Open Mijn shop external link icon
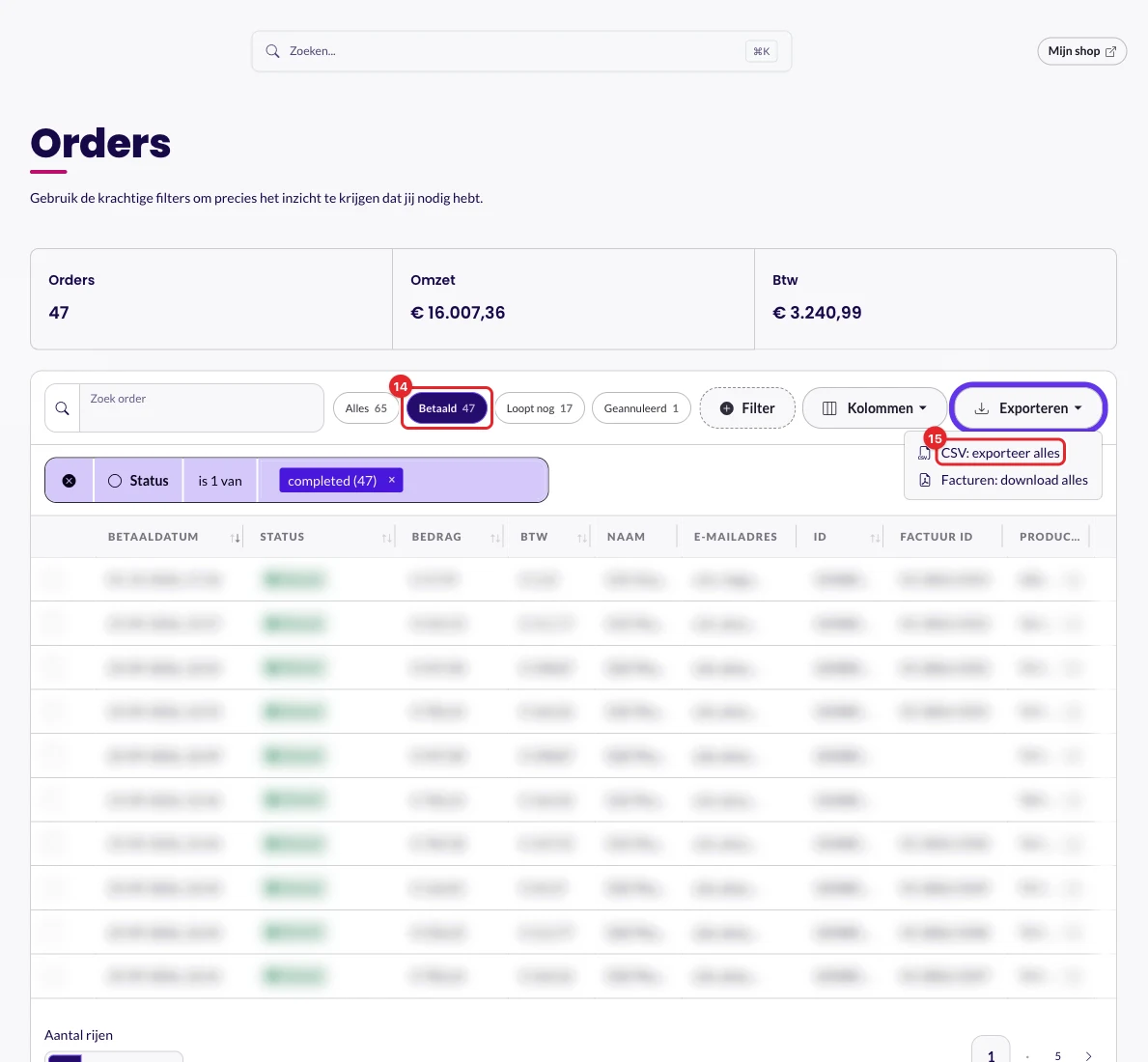 1110,51
